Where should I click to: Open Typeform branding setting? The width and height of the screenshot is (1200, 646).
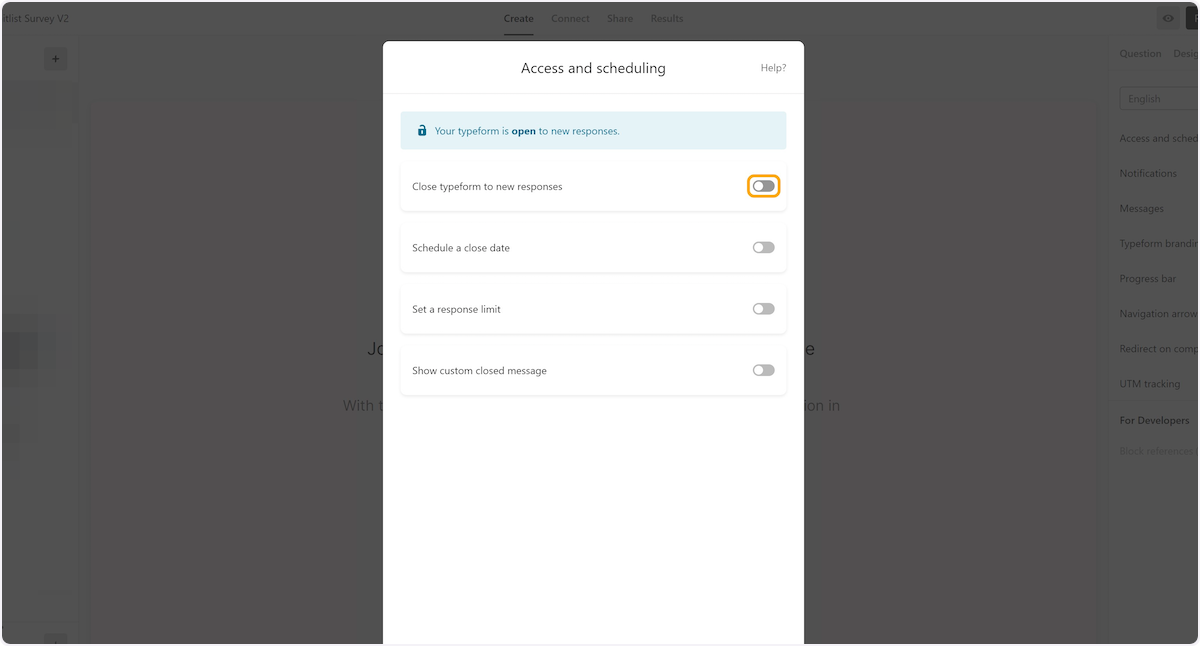tap(1158, 244)
